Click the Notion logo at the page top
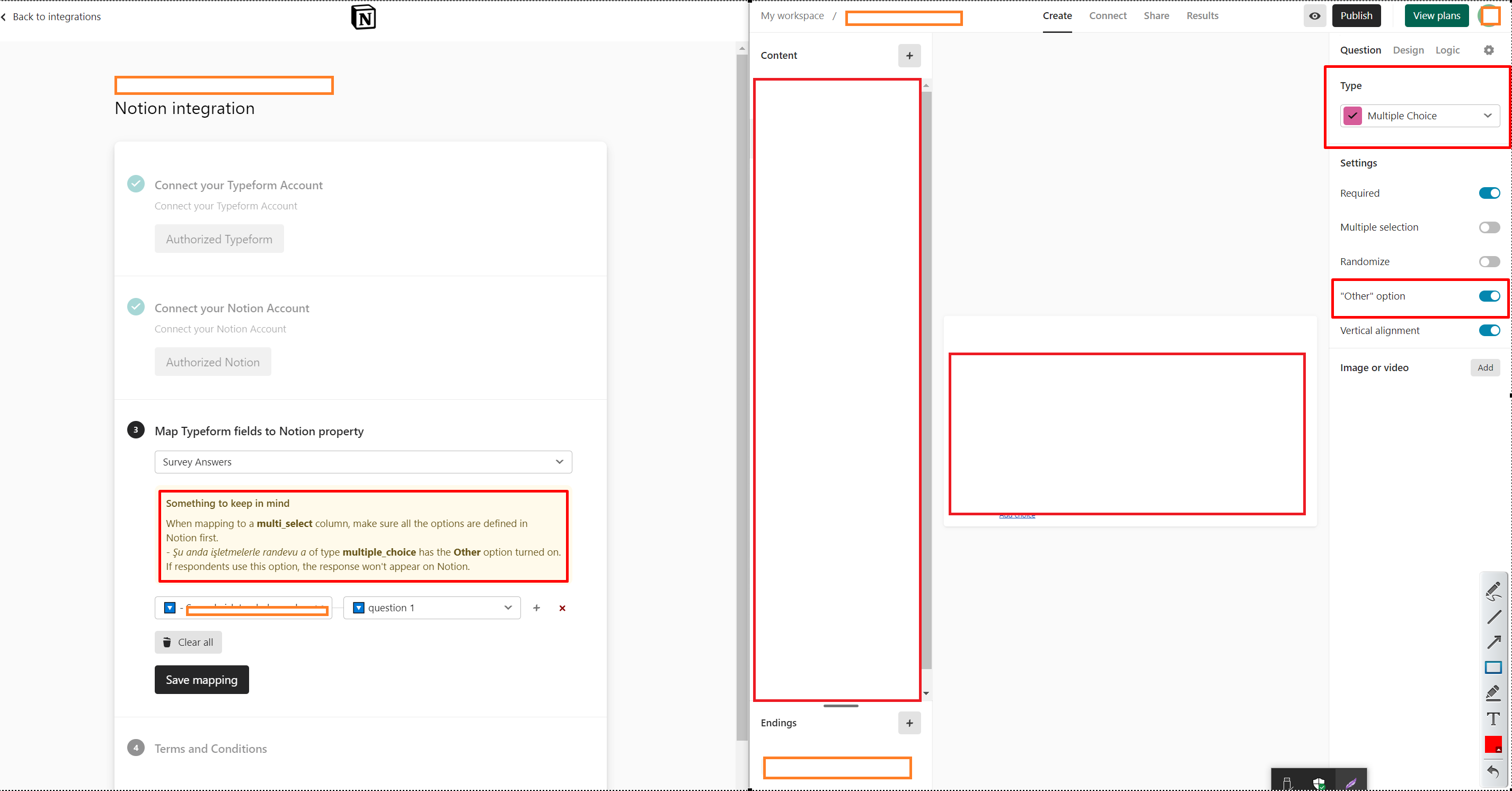This screenshot has height=791, width=1512. coord(364,17)
